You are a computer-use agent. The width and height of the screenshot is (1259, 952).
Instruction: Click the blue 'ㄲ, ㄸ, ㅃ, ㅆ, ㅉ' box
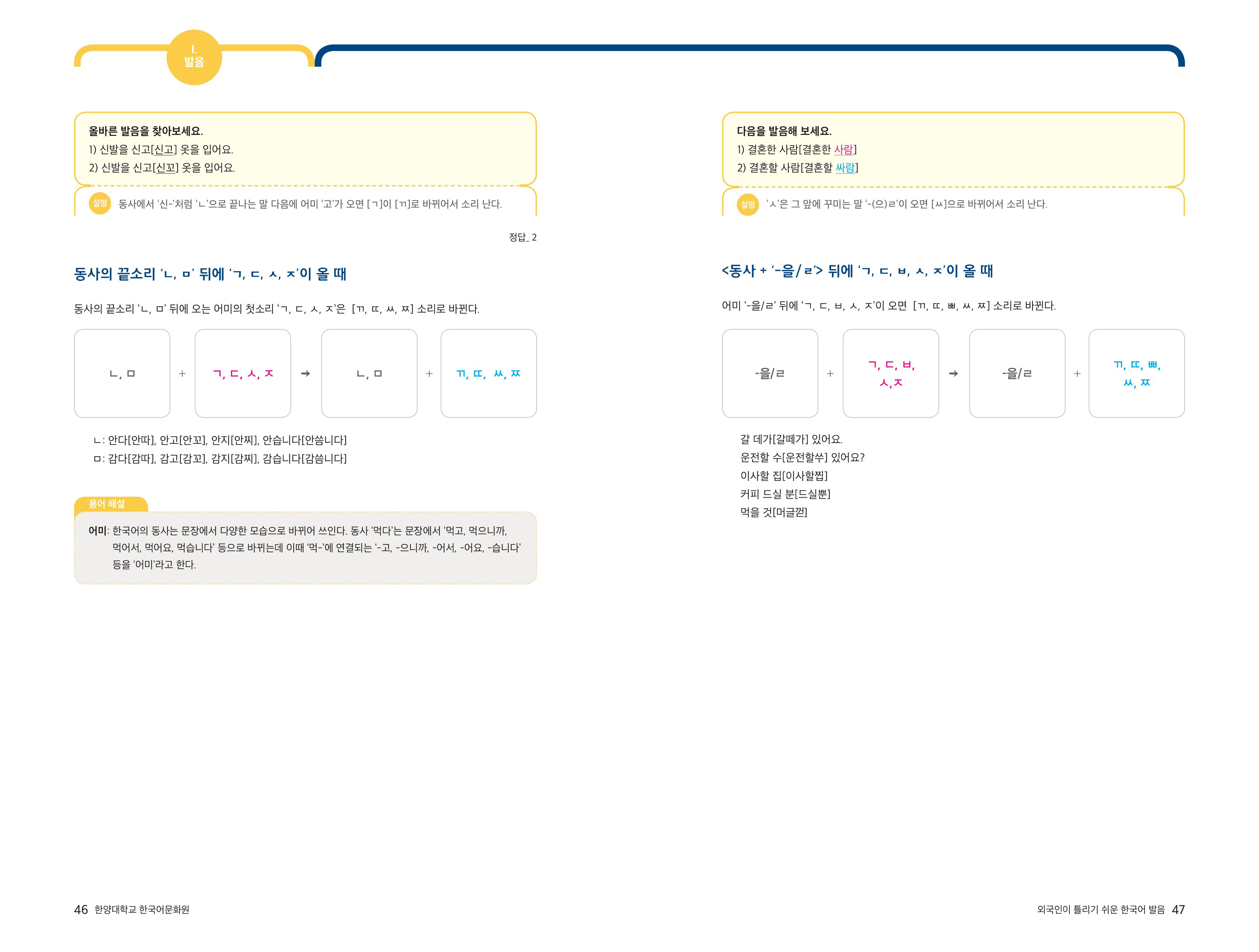click(x=1137, y=373)
